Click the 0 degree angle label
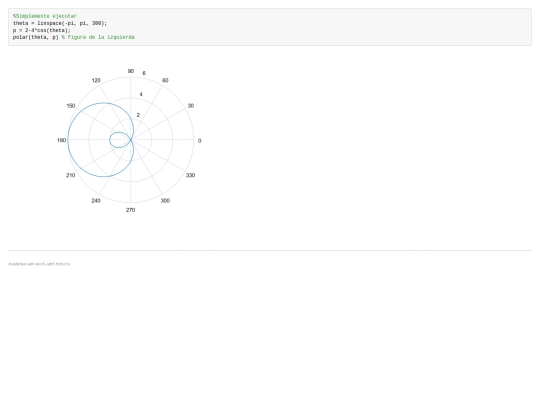Image resolution: width=540 pixels, height=405 pixels. (x=199, y=141)
